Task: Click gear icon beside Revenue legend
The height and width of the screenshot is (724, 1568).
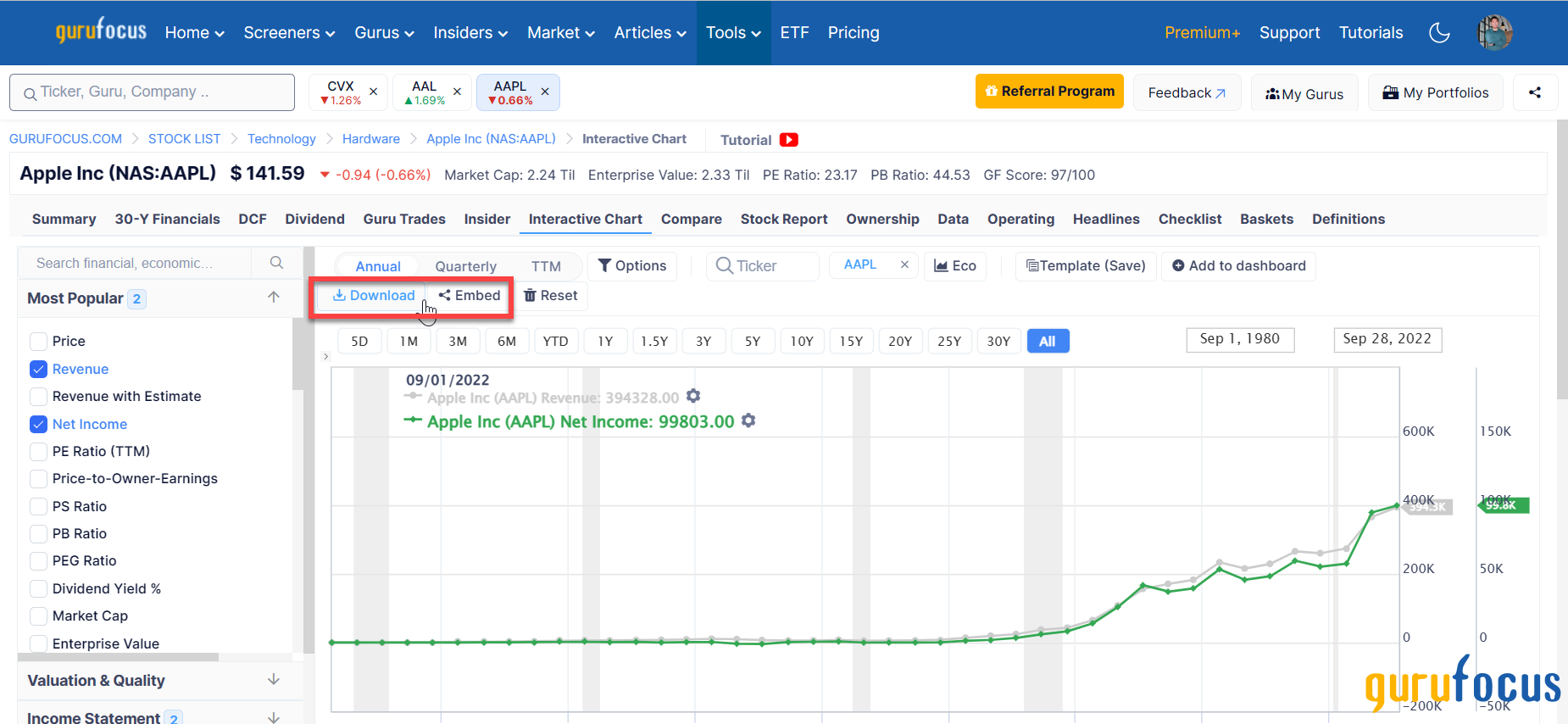Action: (693, 396)
